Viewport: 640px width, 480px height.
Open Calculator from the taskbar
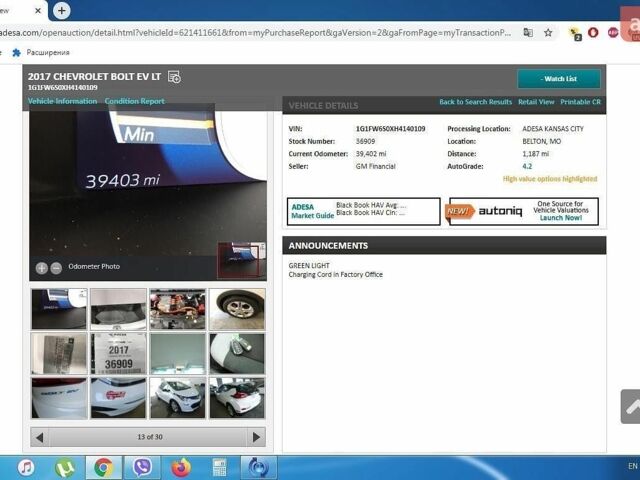click(x=220, y=468)
